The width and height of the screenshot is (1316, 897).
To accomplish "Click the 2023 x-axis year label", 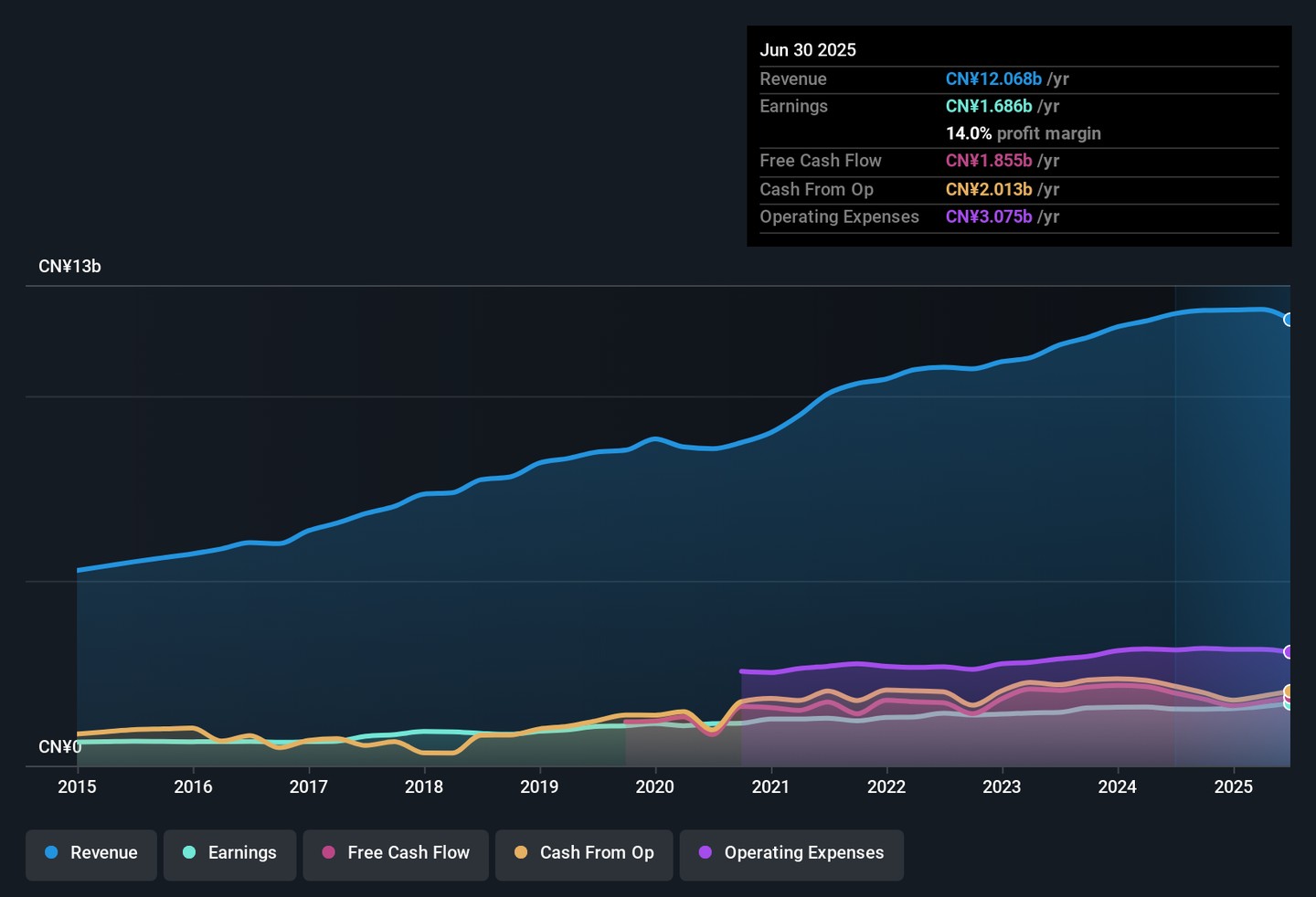I will coord(1002,786).
